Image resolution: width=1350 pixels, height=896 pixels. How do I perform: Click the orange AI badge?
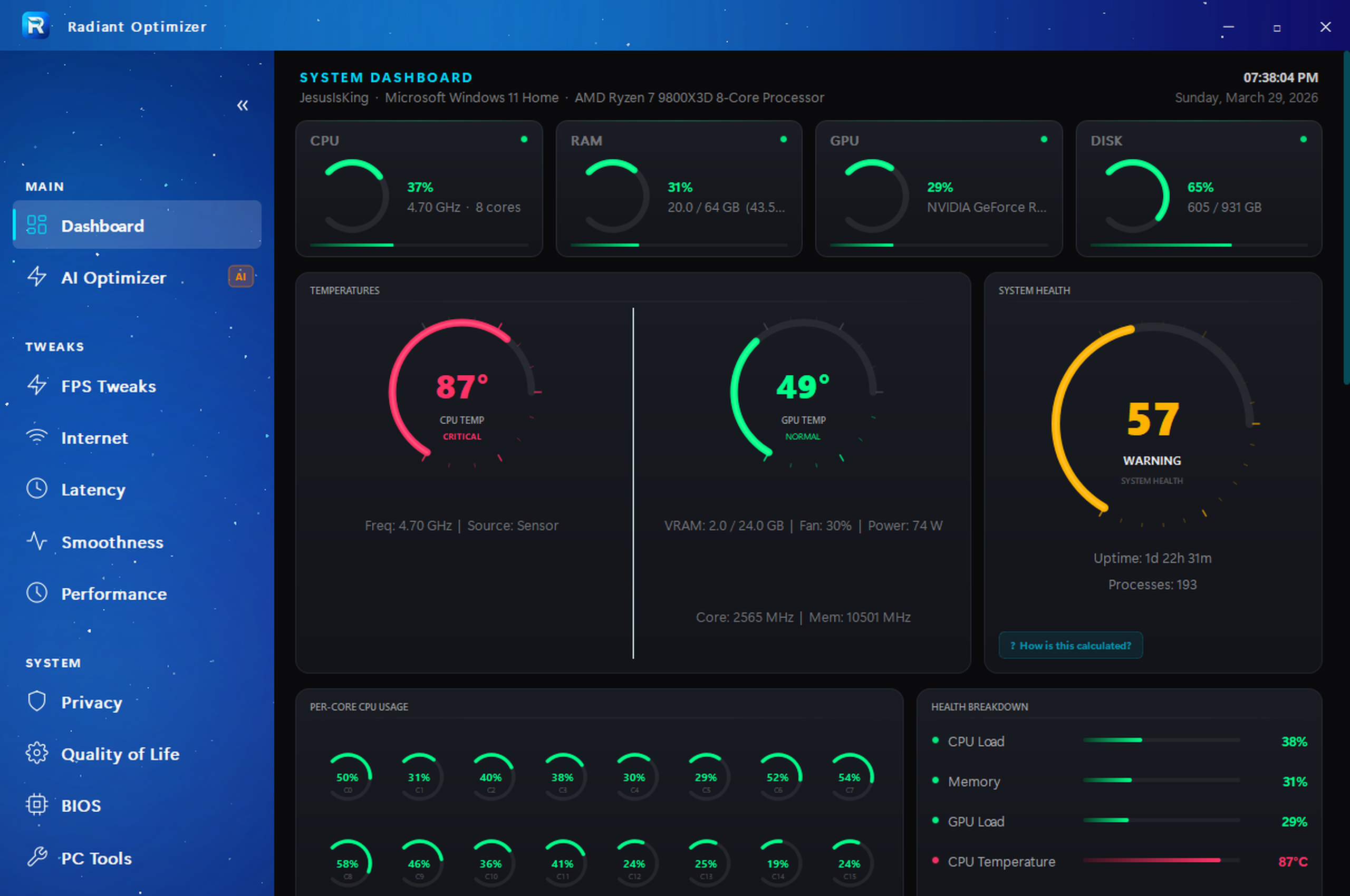click(x=240, y=276)
